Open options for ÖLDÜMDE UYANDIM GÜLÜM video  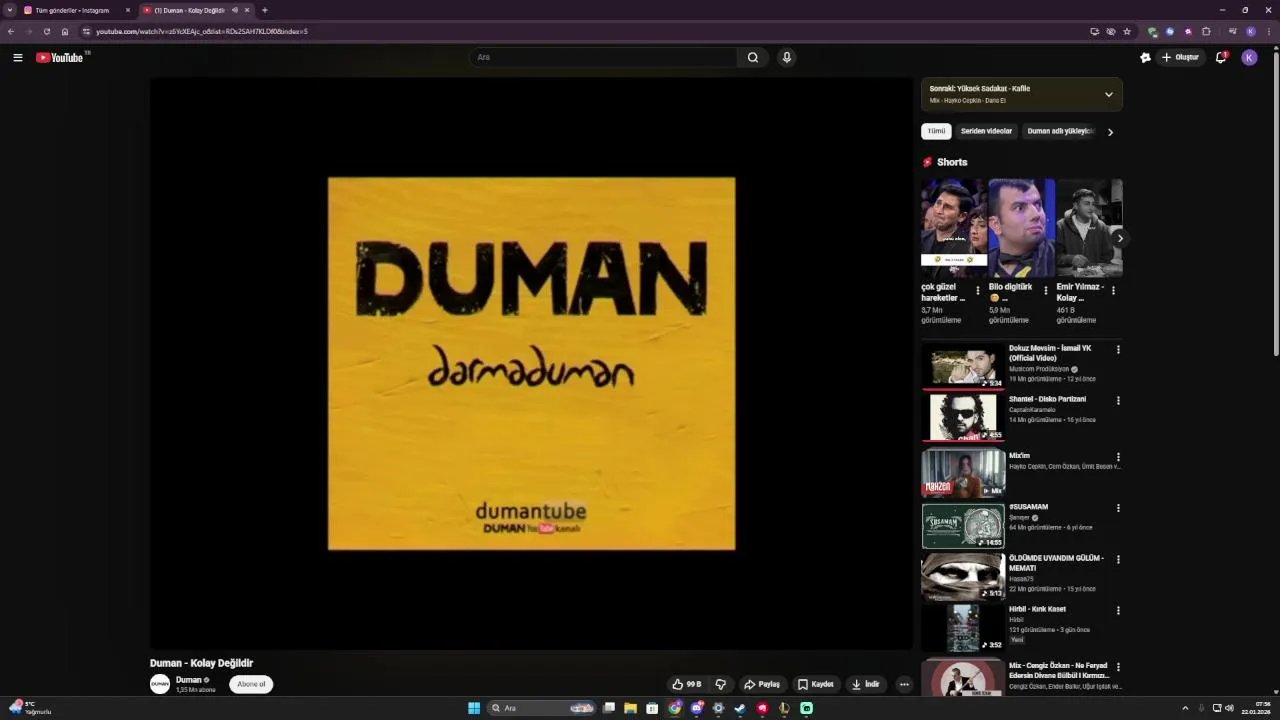[x=1118, y=559]
